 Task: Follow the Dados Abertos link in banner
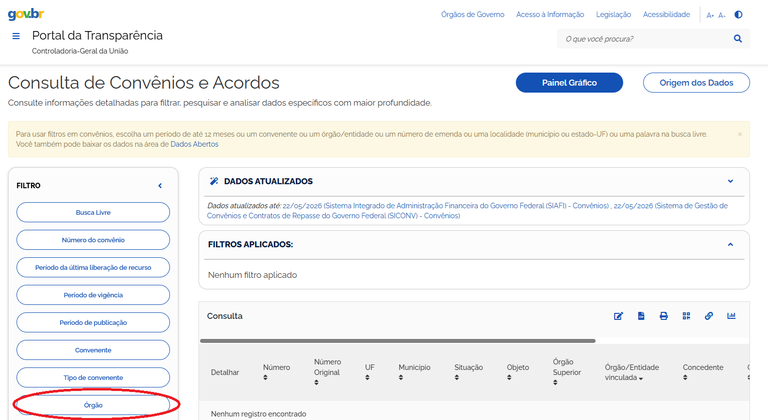coord(194,144)
